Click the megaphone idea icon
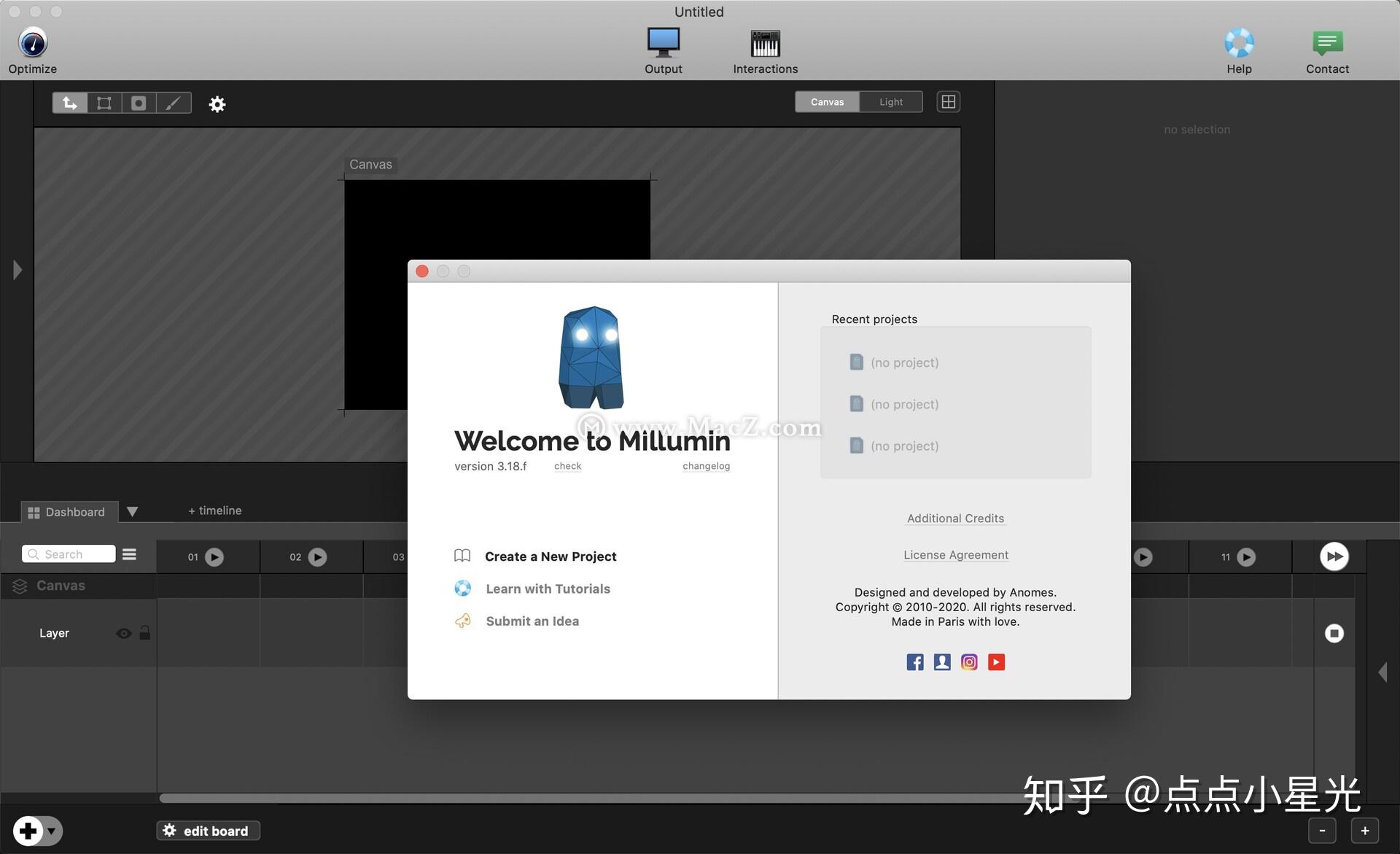Image resolution: width=1400 pixels, height=854 pixels. coord(462,621)
